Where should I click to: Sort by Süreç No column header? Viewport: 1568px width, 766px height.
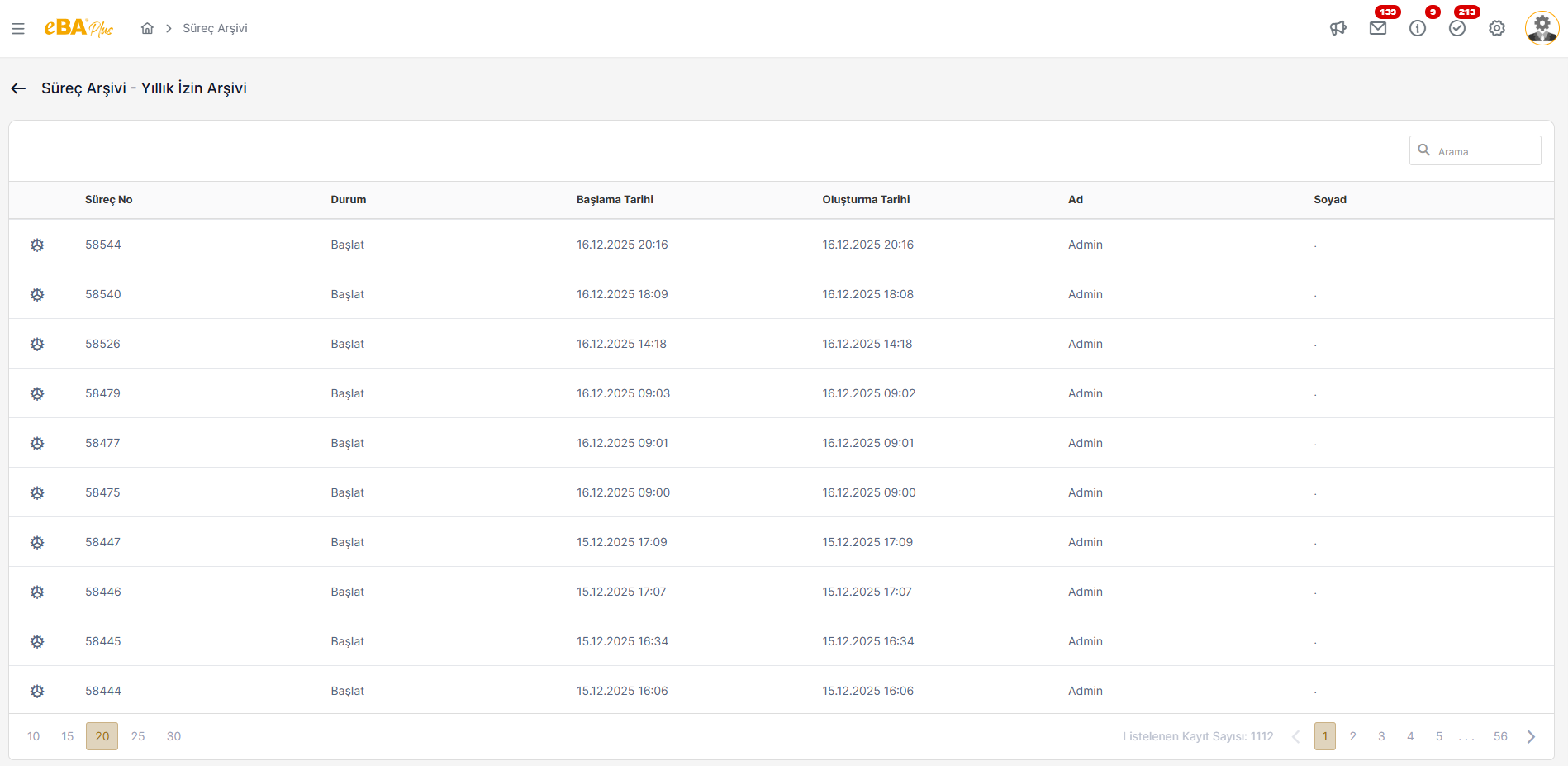click(109, 200)
